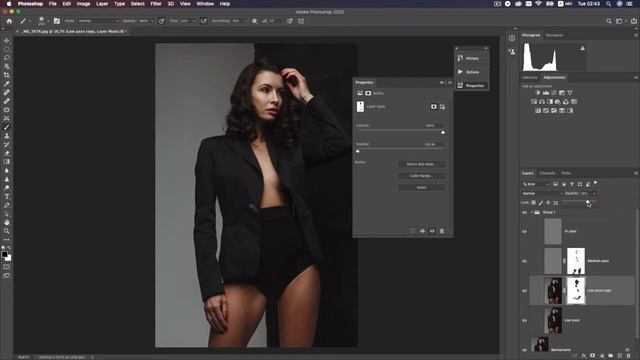The height and width of the screenshot is (360, 640).
Task: Delete layer with trash icon in Layers panel
Action: (629, 356)
